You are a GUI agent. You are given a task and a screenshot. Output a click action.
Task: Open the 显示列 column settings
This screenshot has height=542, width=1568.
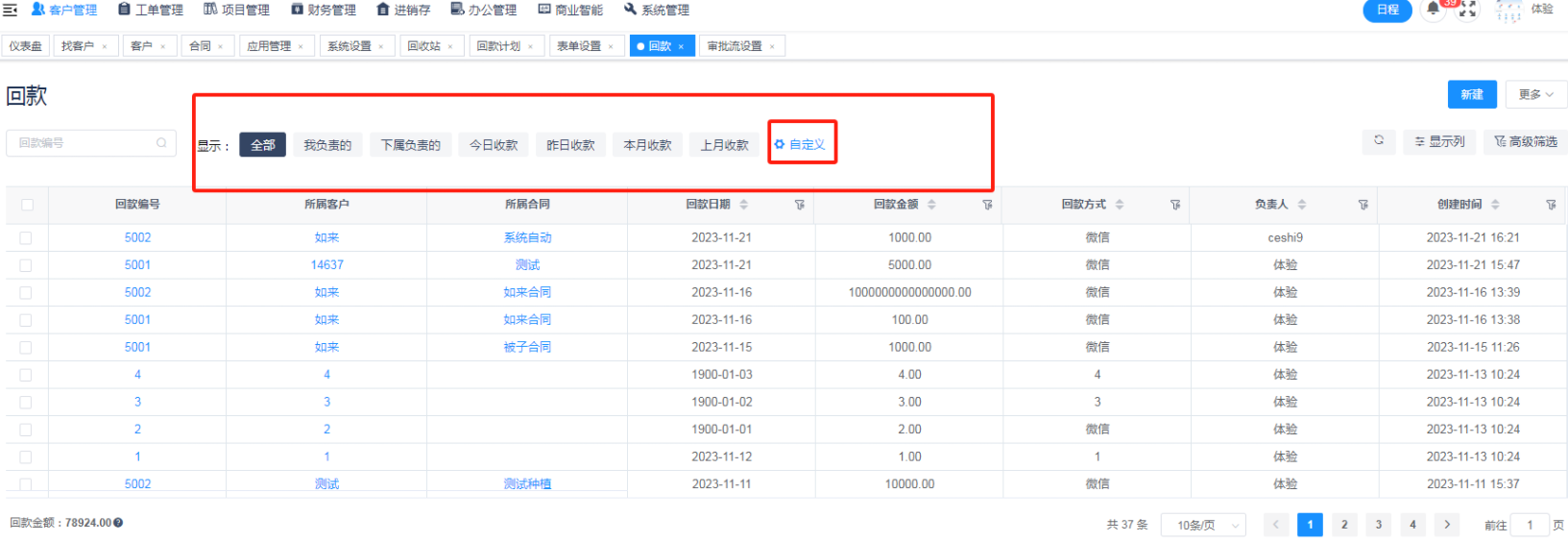point(1439,141)
